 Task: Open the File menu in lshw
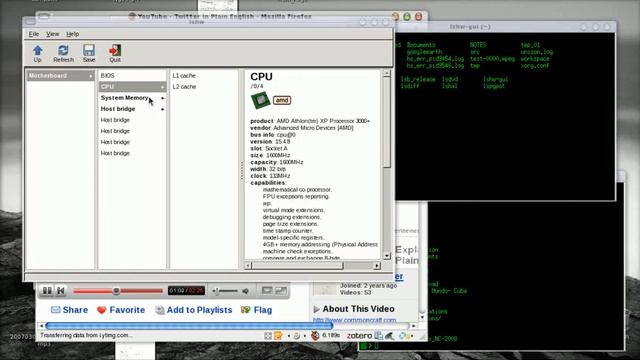pyautogui.click(x=33, y=34)
